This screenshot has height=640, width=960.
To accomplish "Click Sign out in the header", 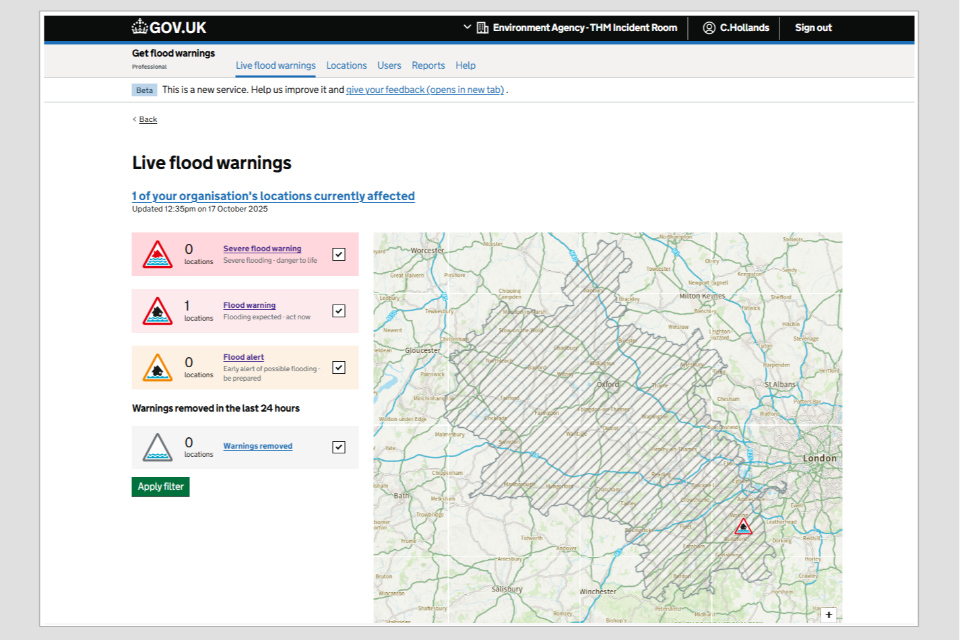I will click(813, 28).
